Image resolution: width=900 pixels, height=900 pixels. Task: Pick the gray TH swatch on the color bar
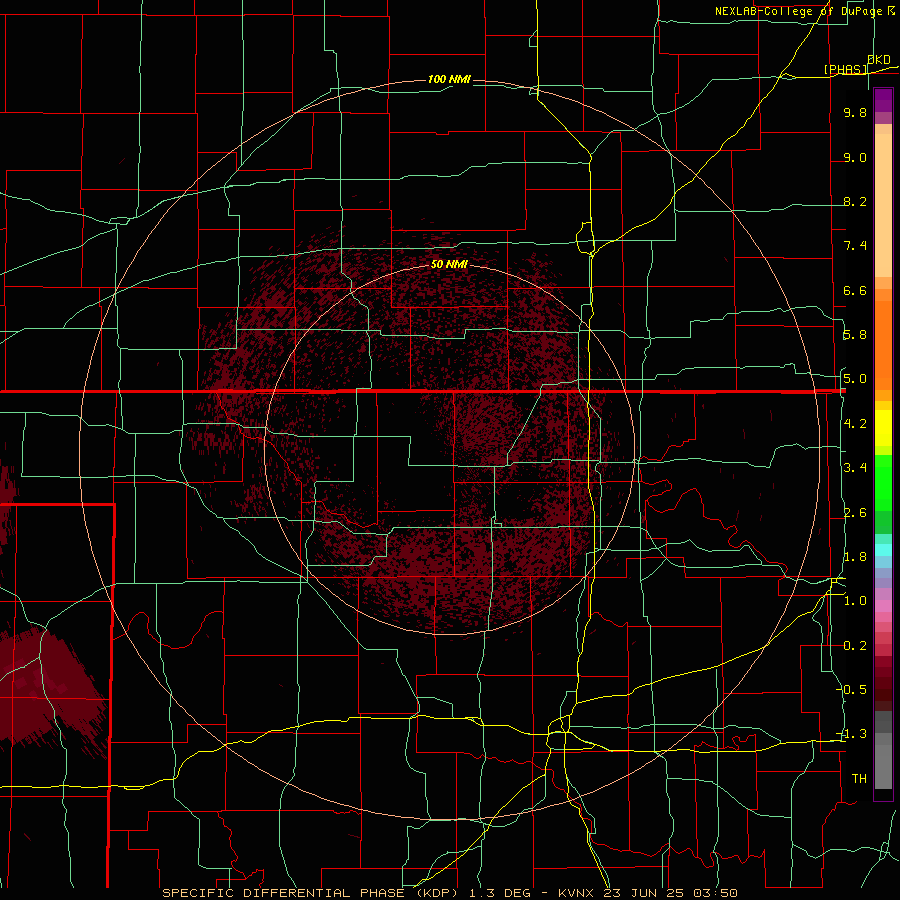883,766
